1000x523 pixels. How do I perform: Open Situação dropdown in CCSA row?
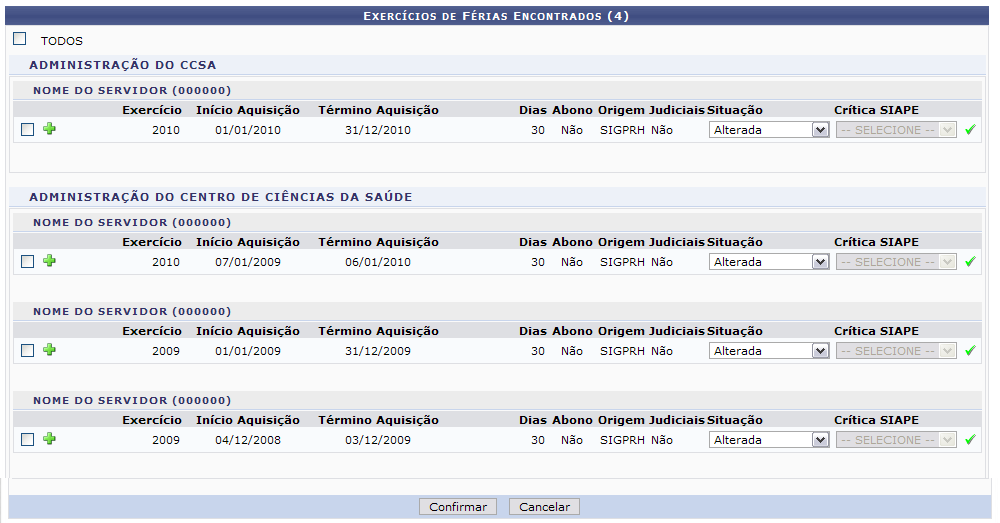click(x=769, y=130)
